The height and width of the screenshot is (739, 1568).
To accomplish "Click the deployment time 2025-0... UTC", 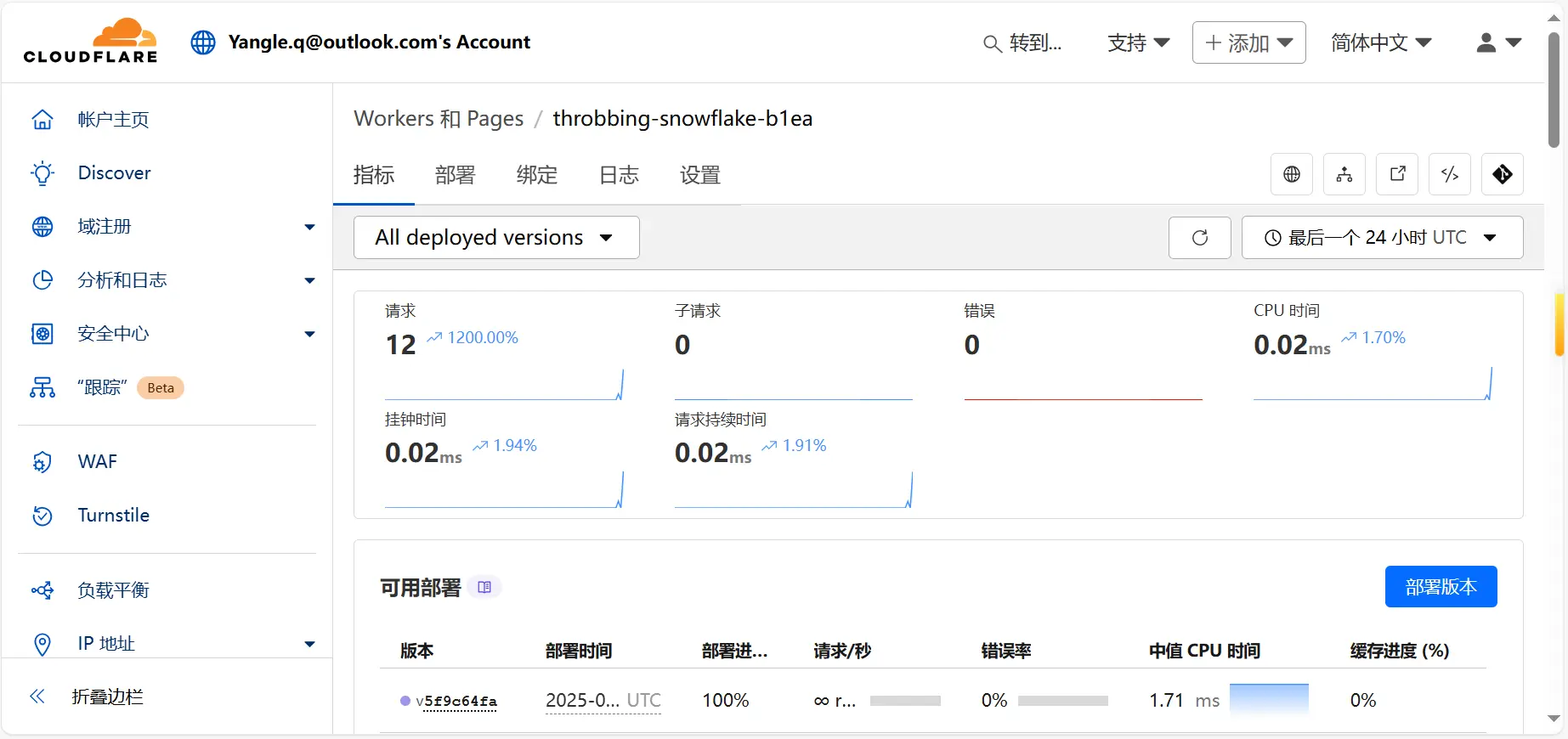I will [x=603, y=701].
